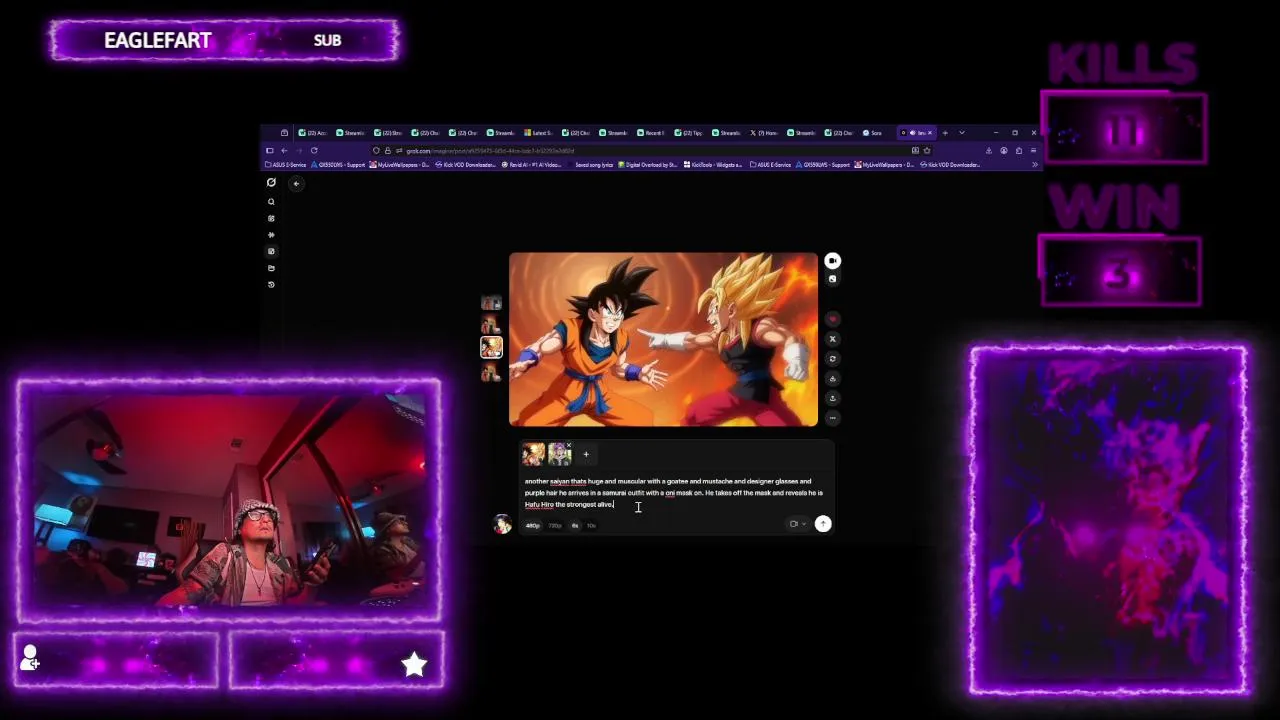Open Saved song lyrics bookmark

pyautogui.click(x=591, y=165)
